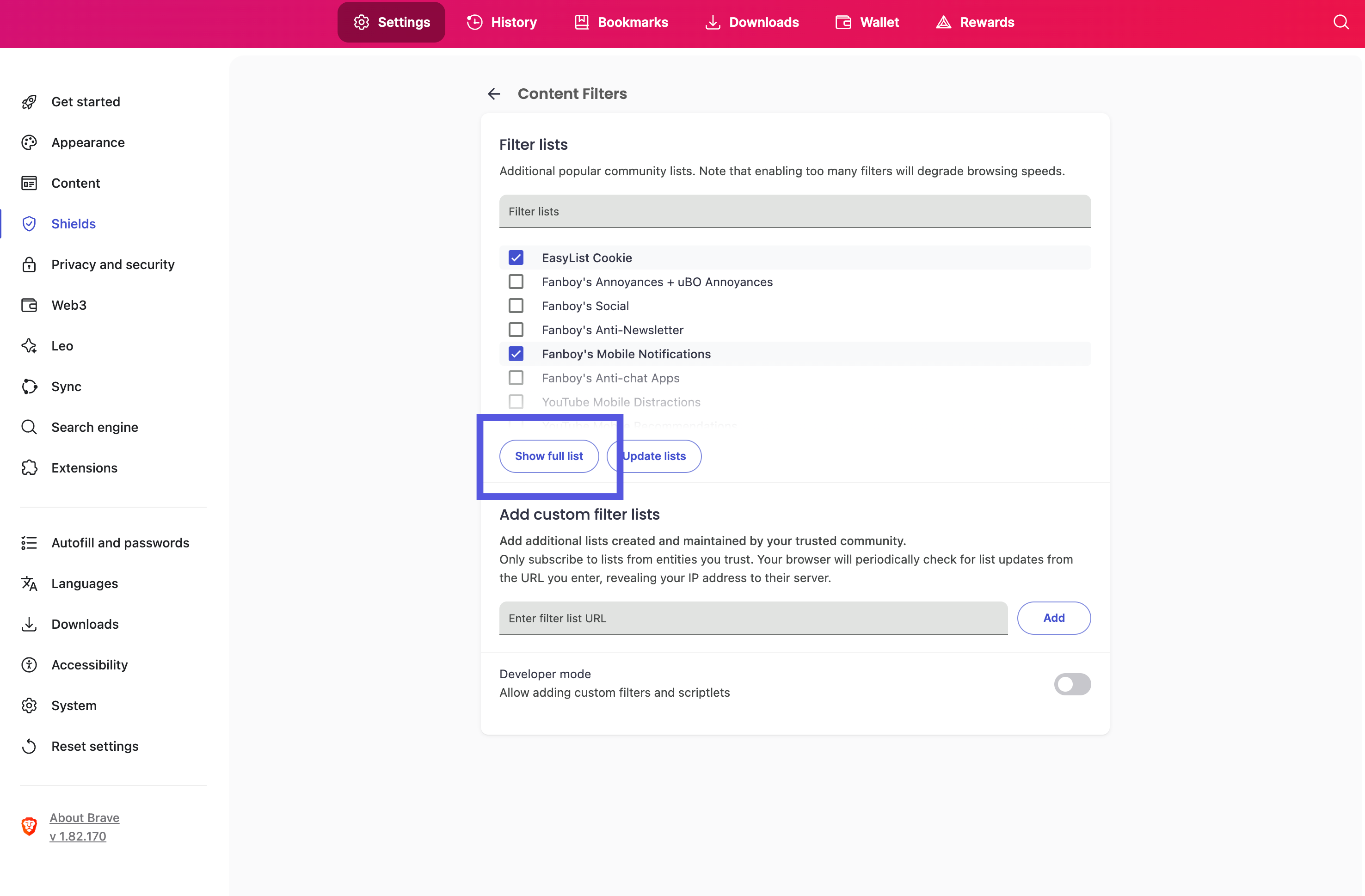Click the Add custom filter button
Viewport: 1365px width, 896px height.
coord(1053,618)
